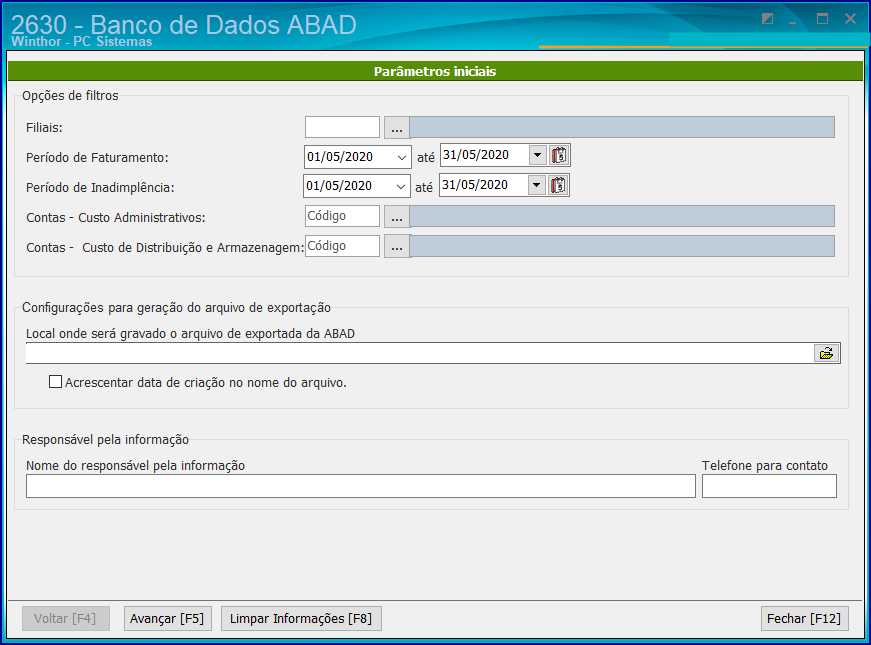
Task: Open Custo Administrativos accounts lookup button
Action: pyautogui.click(x=397, y=216)
